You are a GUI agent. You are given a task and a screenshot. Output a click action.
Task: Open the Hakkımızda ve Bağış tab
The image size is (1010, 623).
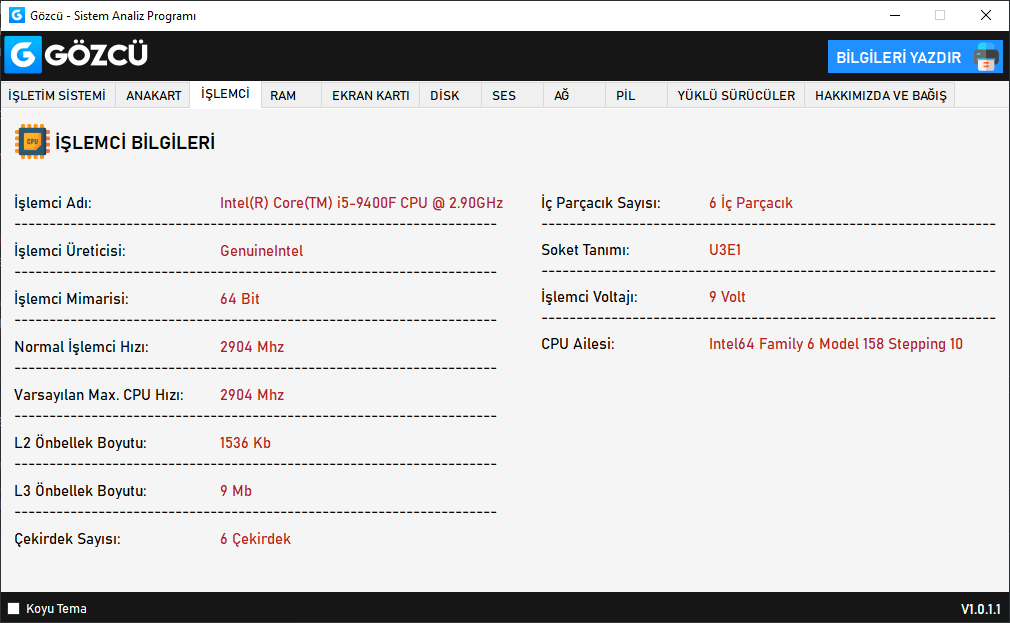click(x=881, y=95)
